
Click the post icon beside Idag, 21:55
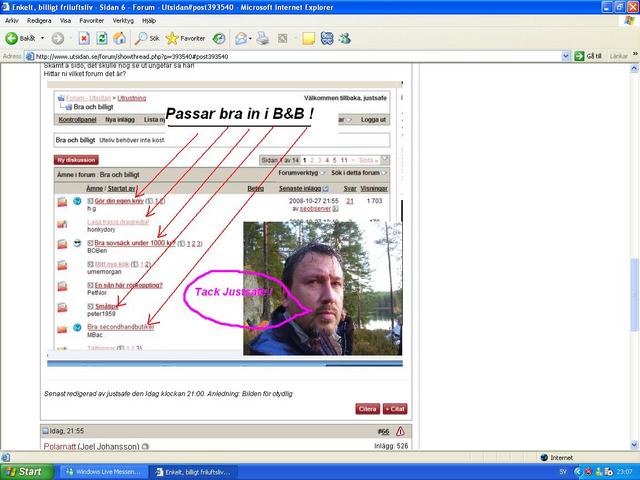pyautogui.click(x=46, y=431)
